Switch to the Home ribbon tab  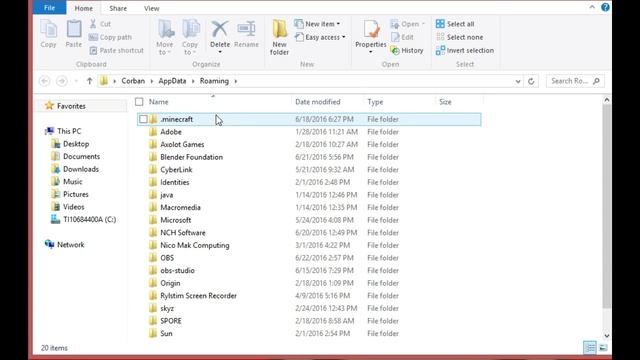[x=83, y=8]
